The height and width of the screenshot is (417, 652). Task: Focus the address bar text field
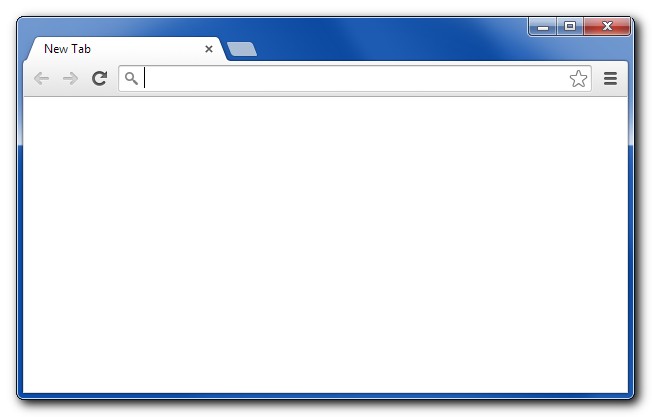(356, 78)
